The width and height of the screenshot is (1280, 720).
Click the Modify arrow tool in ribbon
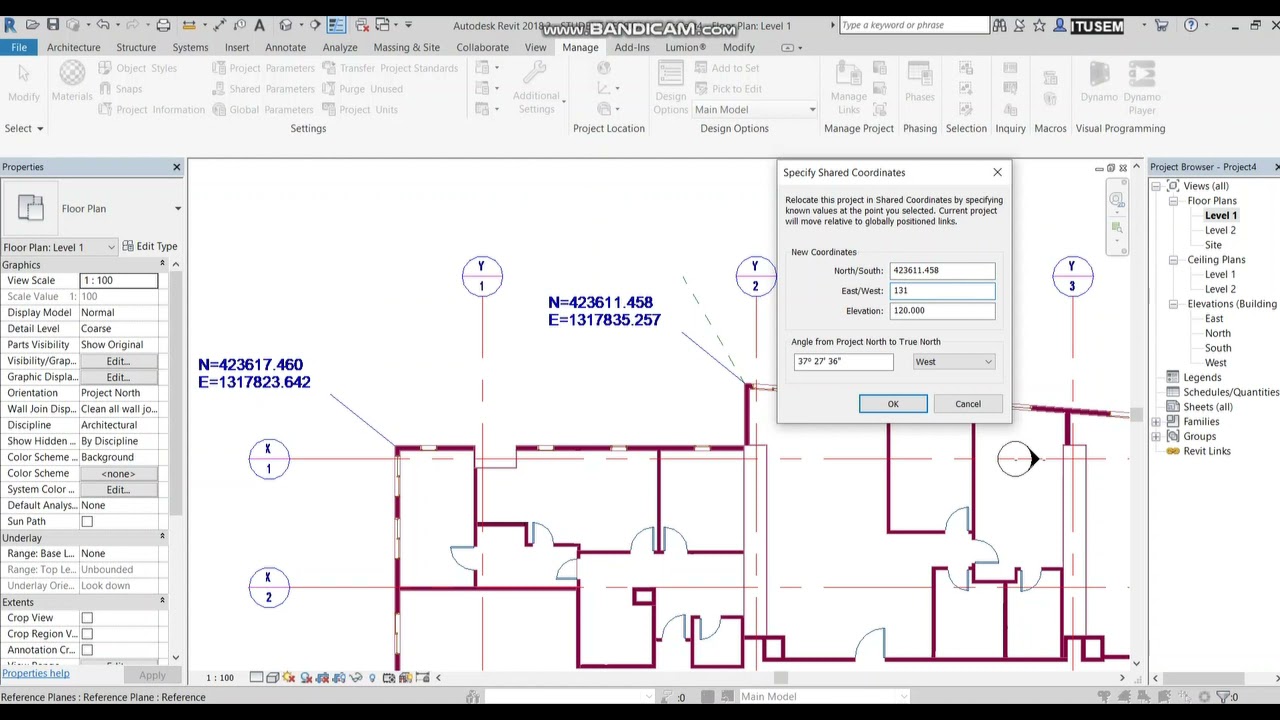(x=24, y=82)
